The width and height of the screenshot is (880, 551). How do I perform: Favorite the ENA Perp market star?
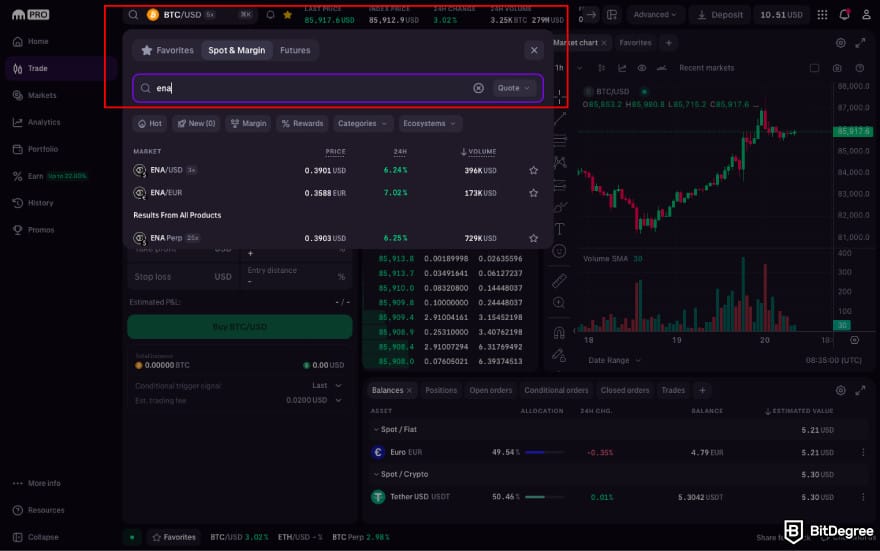[x=533, y=238]
